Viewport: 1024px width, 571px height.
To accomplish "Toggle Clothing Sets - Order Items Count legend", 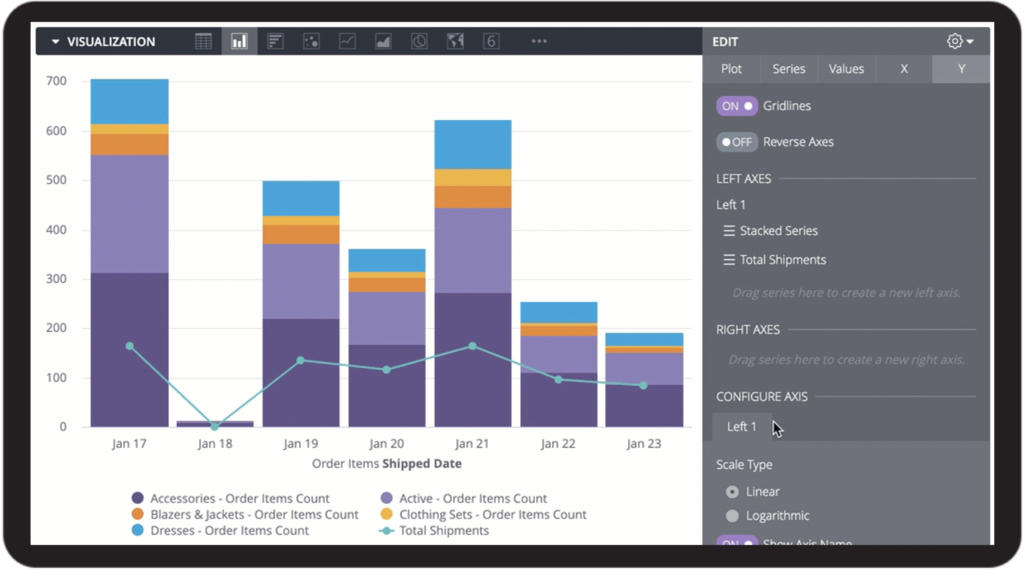I will point(483,514).
